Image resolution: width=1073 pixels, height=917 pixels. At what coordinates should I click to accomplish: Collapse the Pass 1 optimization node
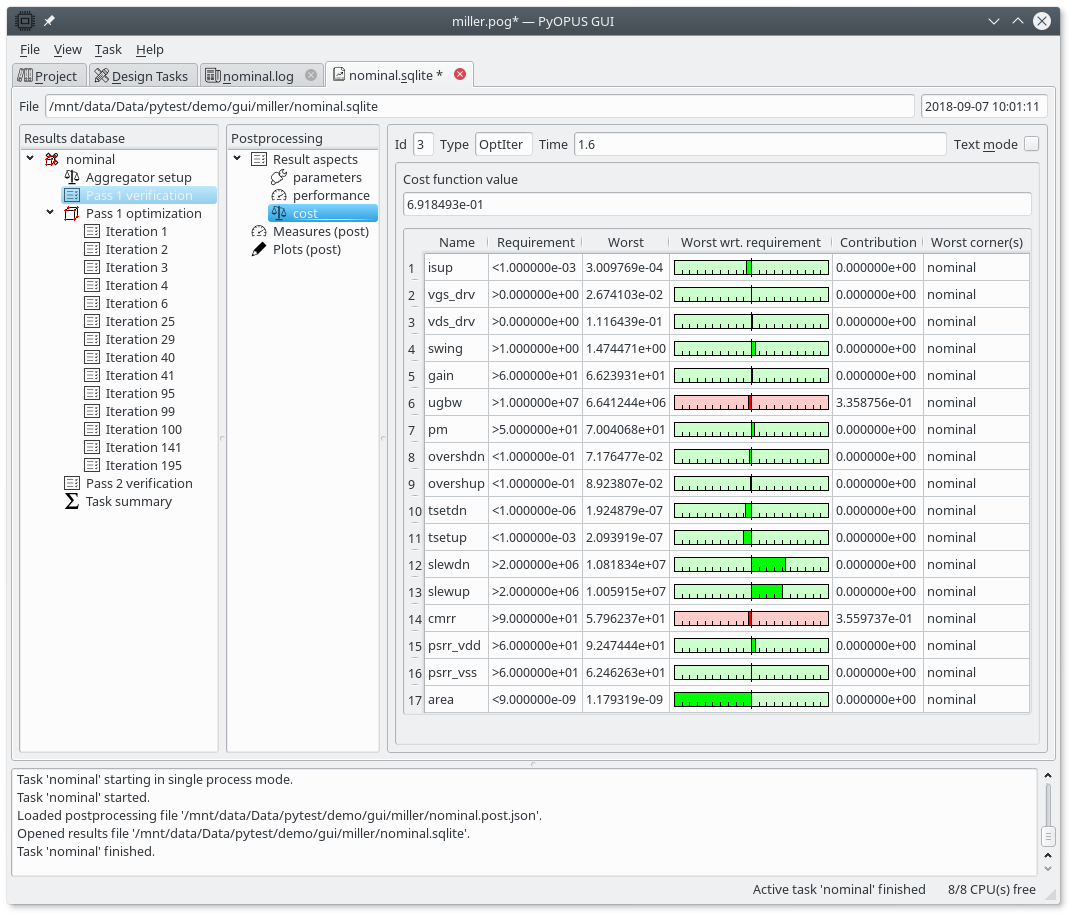(51, 213)
